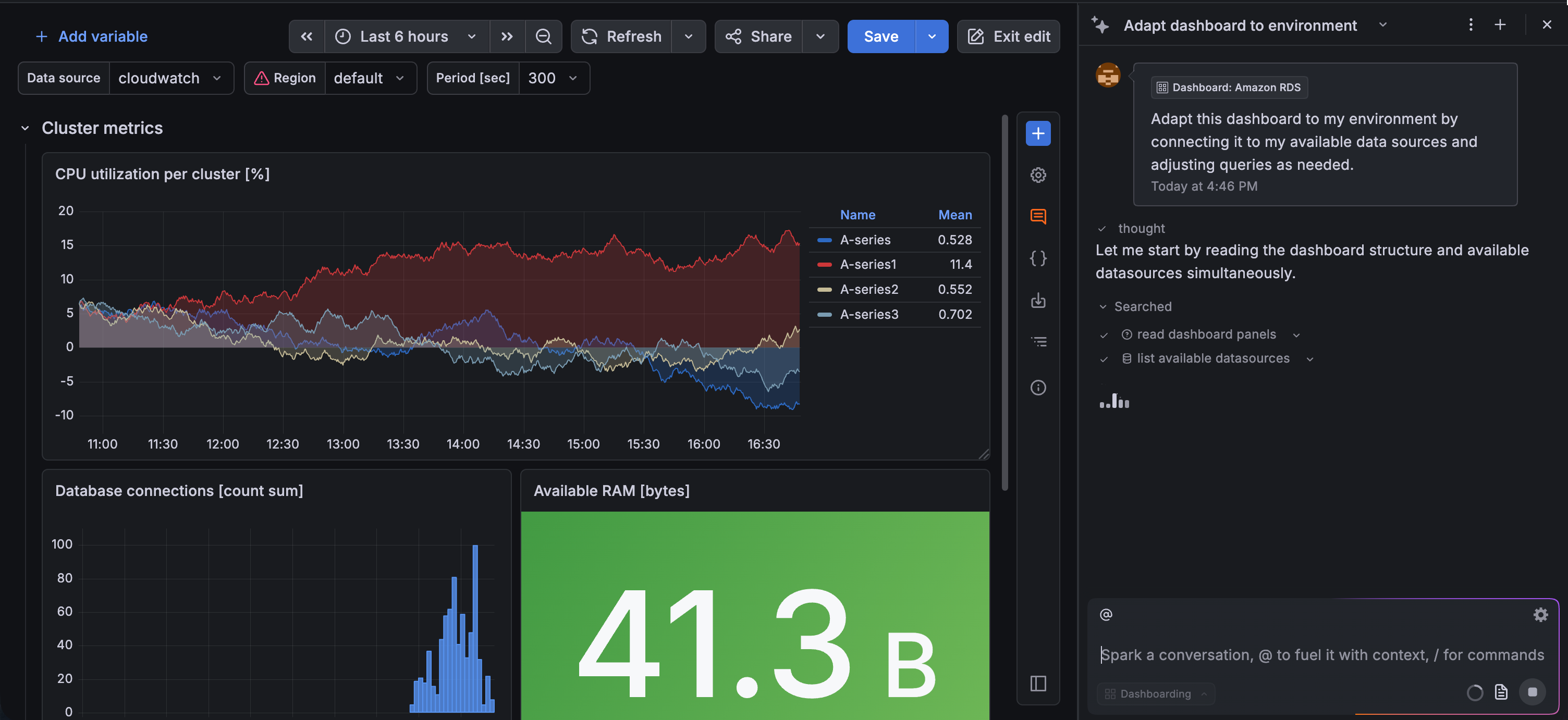
Task: Open the outline list icon in sidebar
Action: pyautogui.click(x=1038, y=342)
